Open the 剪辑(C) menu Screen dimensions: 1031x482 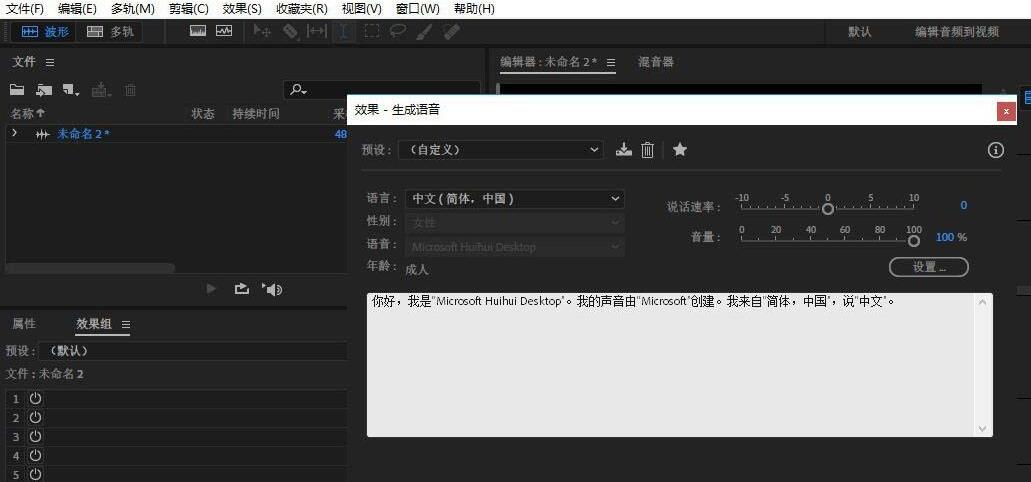pos(188,9)
